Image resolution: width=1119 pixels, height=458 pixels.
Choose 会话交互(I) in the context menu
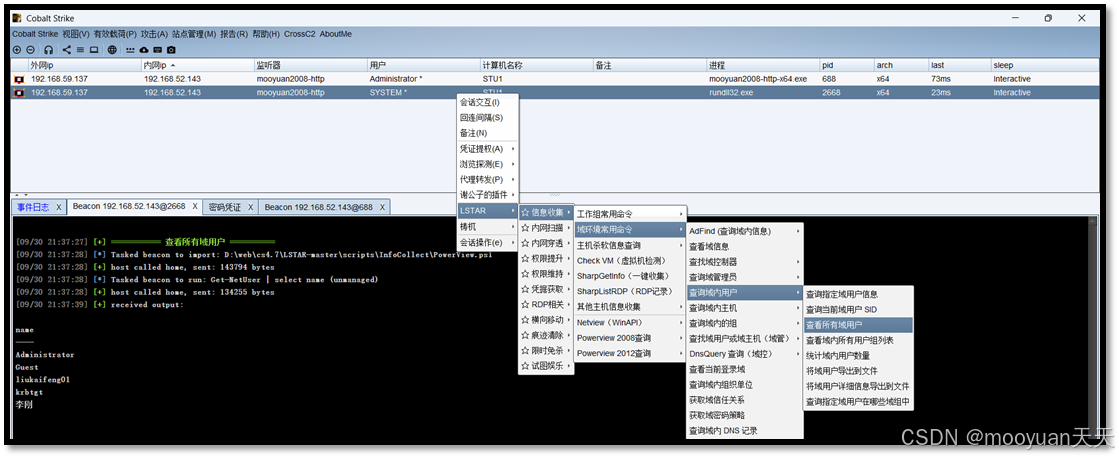(x=488, y=102)
